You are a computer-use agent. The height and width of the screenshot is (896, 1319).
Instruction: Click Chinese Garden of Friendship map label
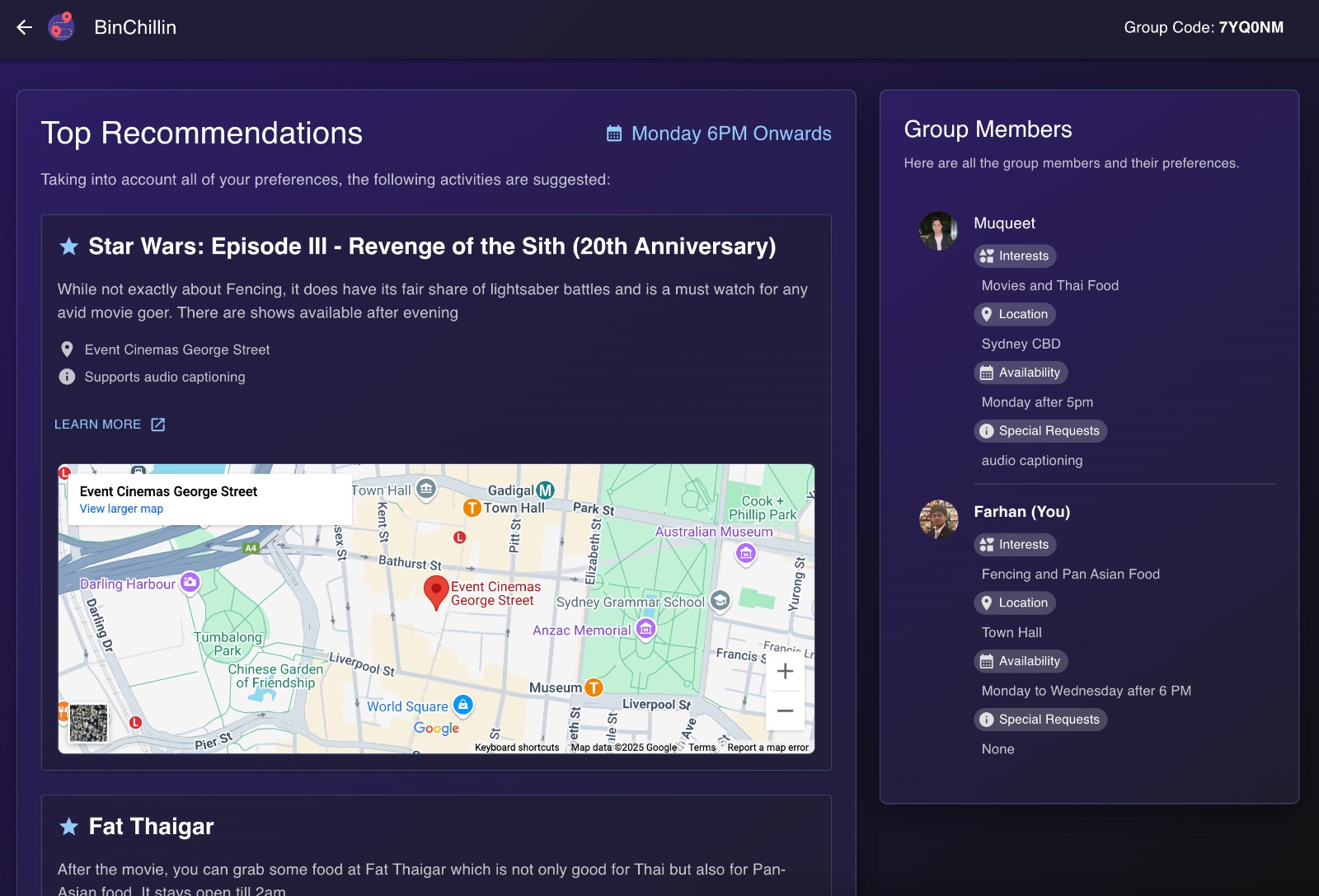(x=275, y=676)
